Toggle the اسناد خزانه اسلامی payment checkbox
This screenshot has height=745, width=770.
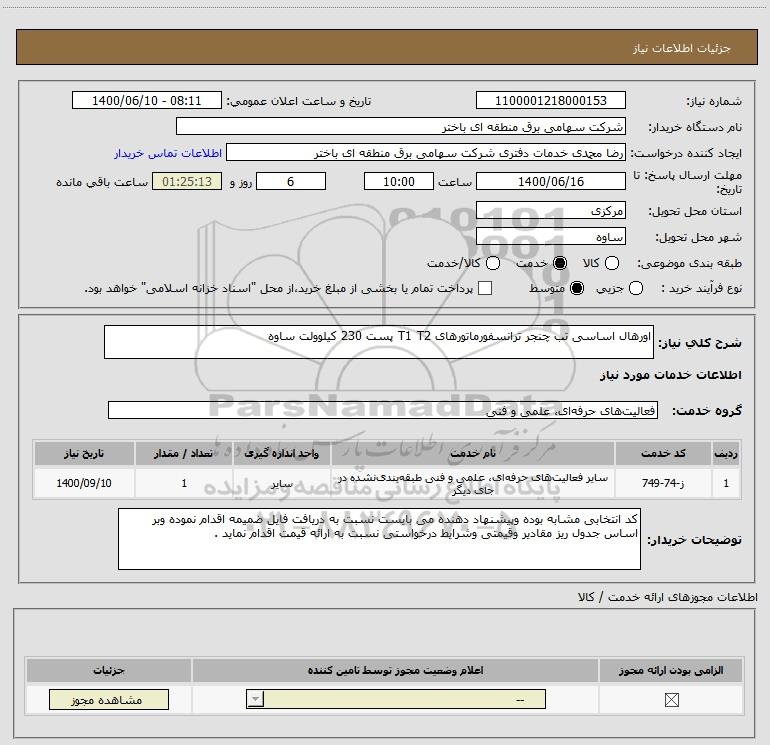(x=485, y=288)
